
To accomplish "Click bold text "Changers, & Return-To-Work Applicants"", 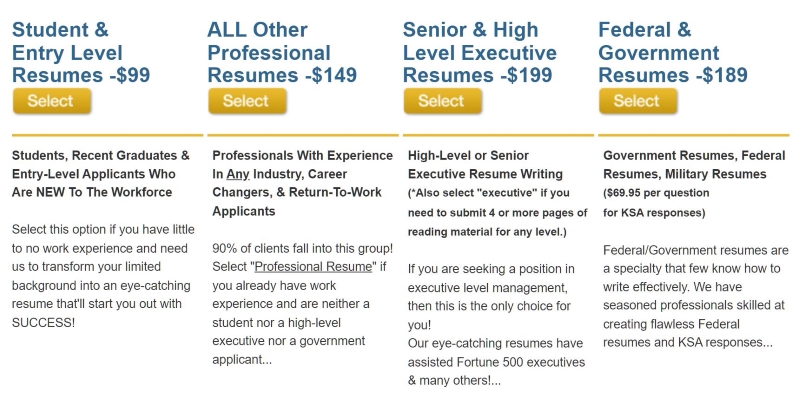I will point(297,202).
